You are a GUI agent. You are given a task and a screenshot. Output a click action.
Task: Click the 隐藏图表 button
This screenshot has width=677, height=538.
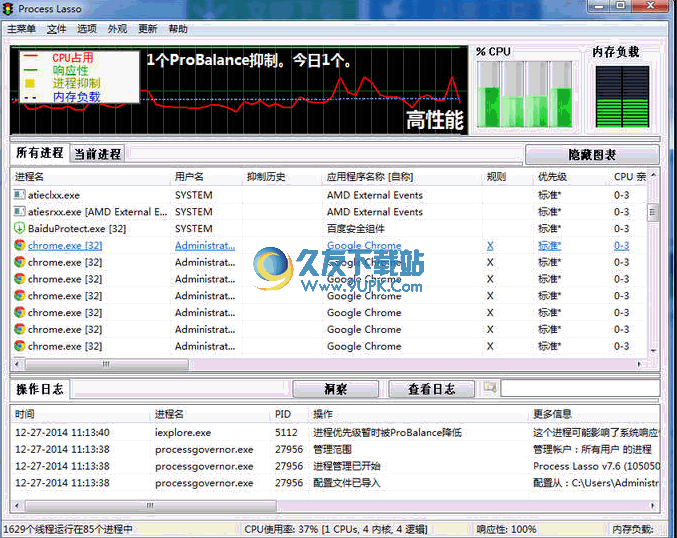coord(592,155)
